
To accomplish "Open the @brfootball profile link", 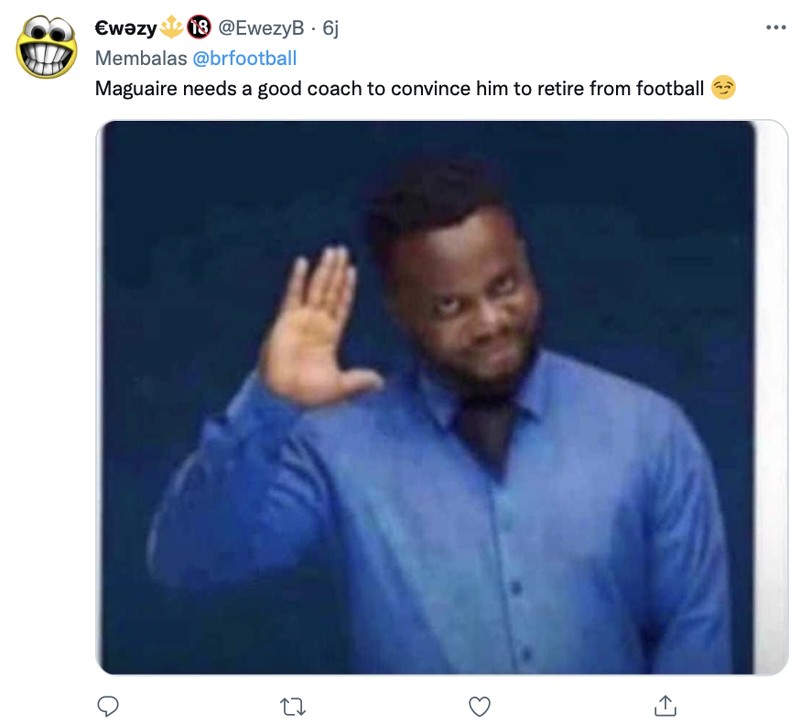I will click(x=245, y=58).
